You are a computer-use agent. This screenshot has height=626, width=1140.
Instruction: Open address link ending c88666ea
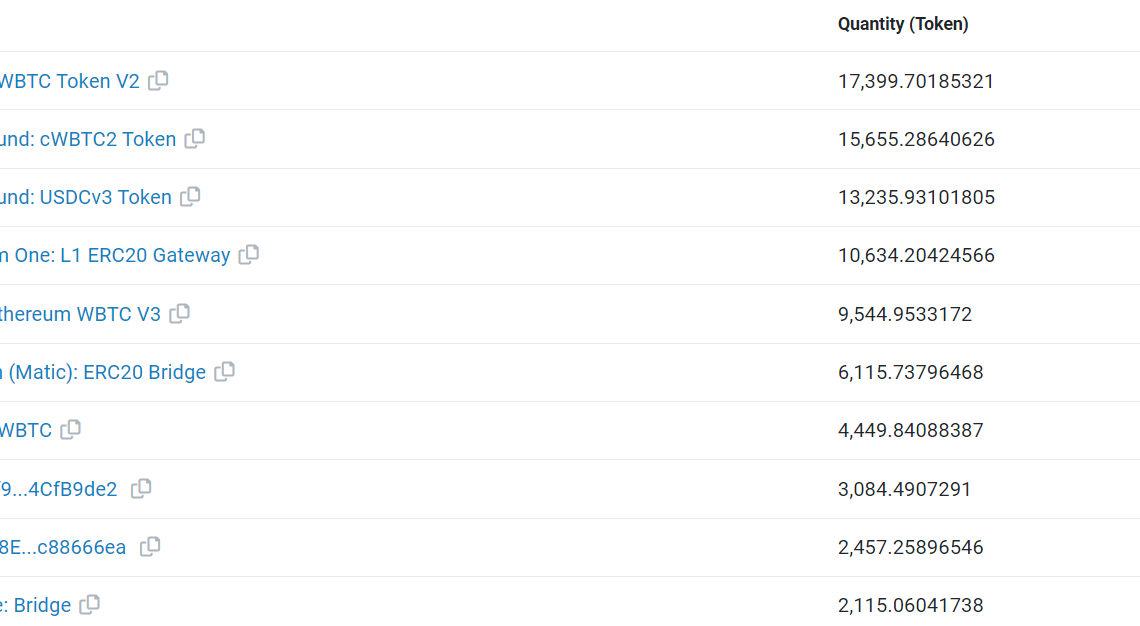(x=64, y=547)
